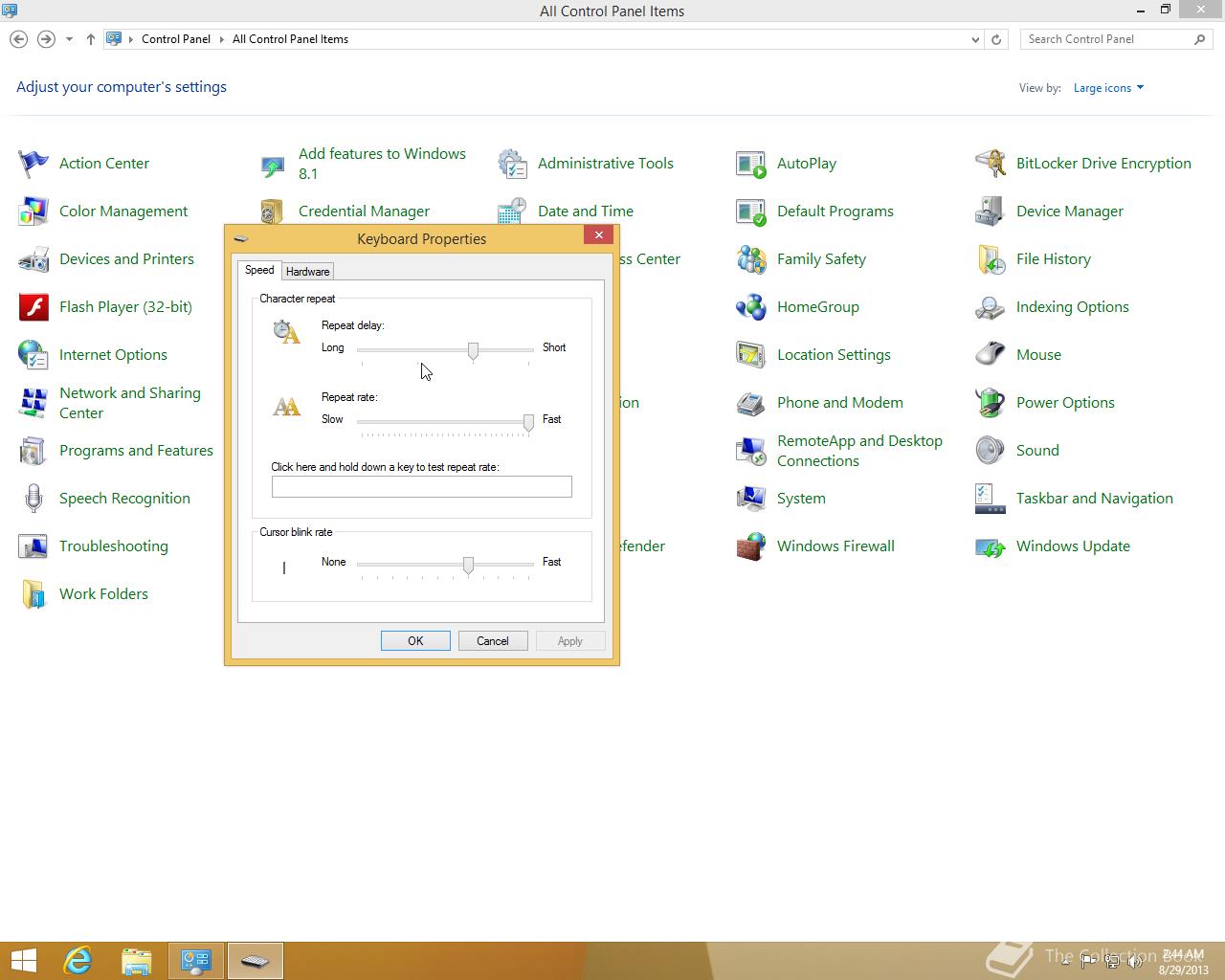Screen dimensions: 1225x980
Task: Open Sound speaker icon
Action: pyautogui.click(x=991, y=451)
